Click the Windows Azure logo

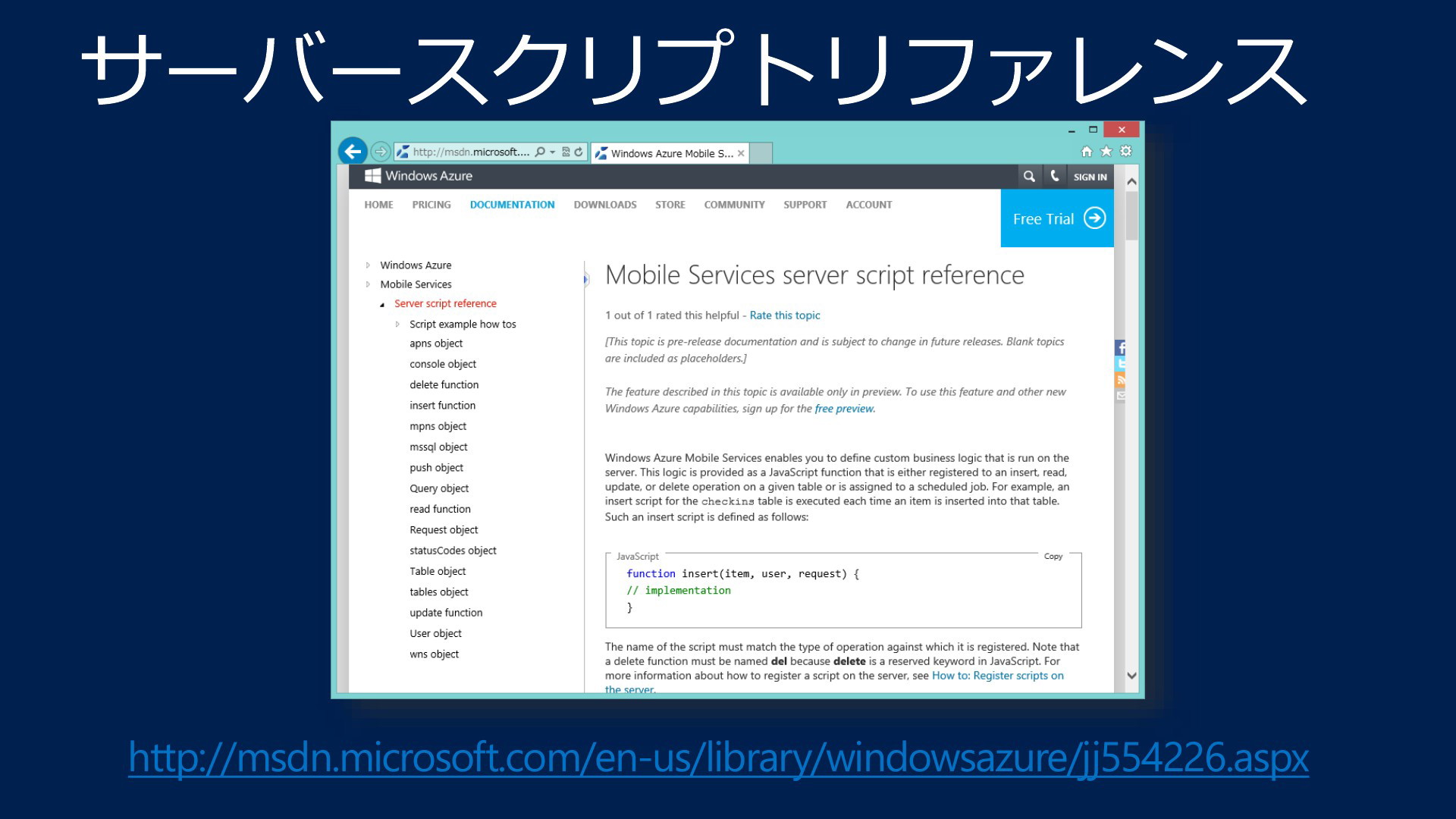(x=419, y=176)
